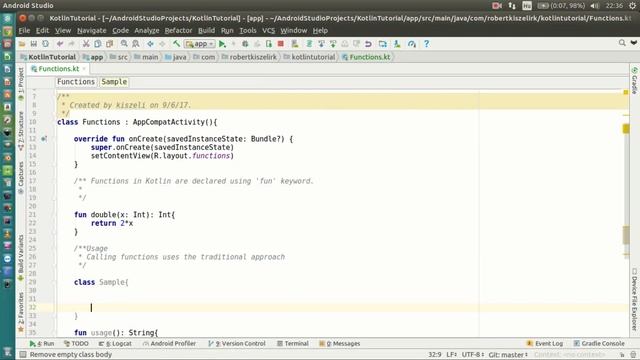
Task: Click the Synchronize toolbar icon
Action: (45, 44)
